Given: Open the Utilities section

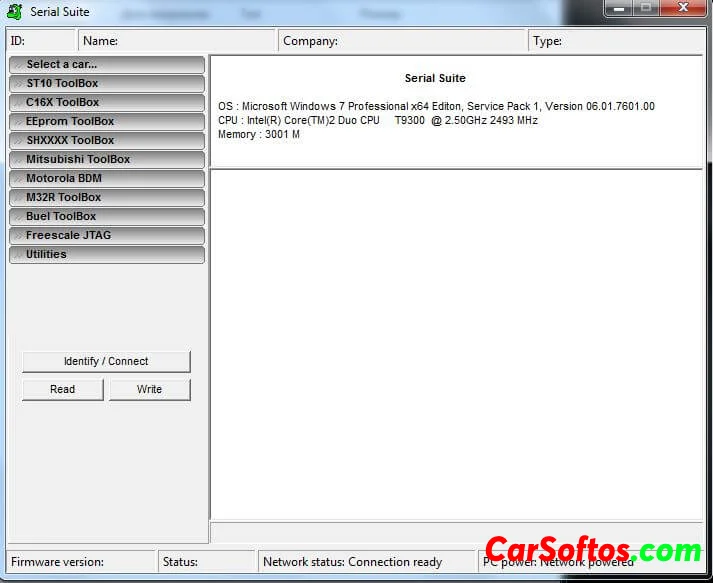Looking at the screenshot, I should point(107,255).
